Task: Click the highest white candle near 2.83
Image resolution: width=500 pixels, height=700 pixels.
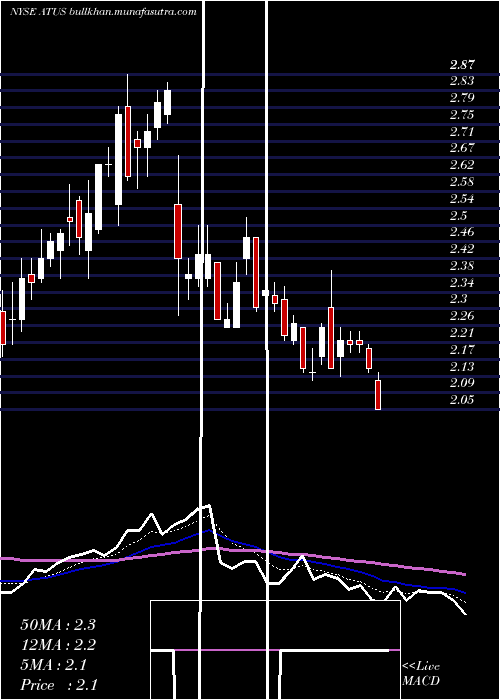Action: coord(167,102)
